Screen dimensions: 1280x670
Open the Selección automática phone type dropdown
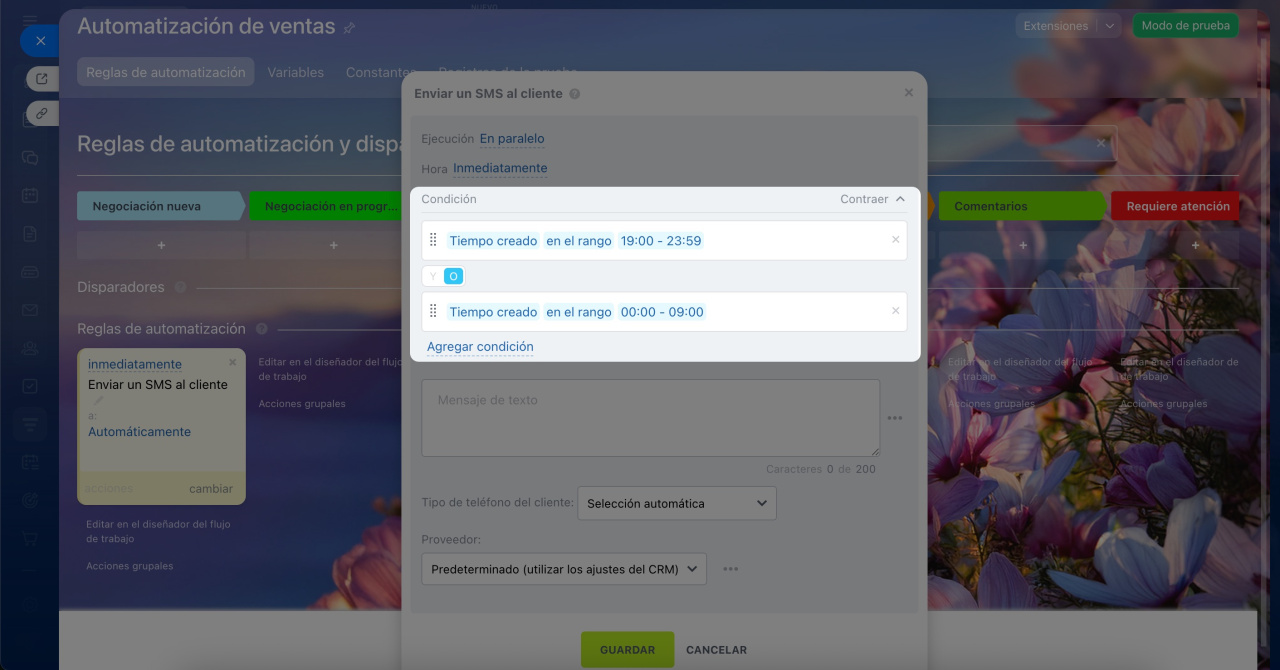tap(677, 503)
